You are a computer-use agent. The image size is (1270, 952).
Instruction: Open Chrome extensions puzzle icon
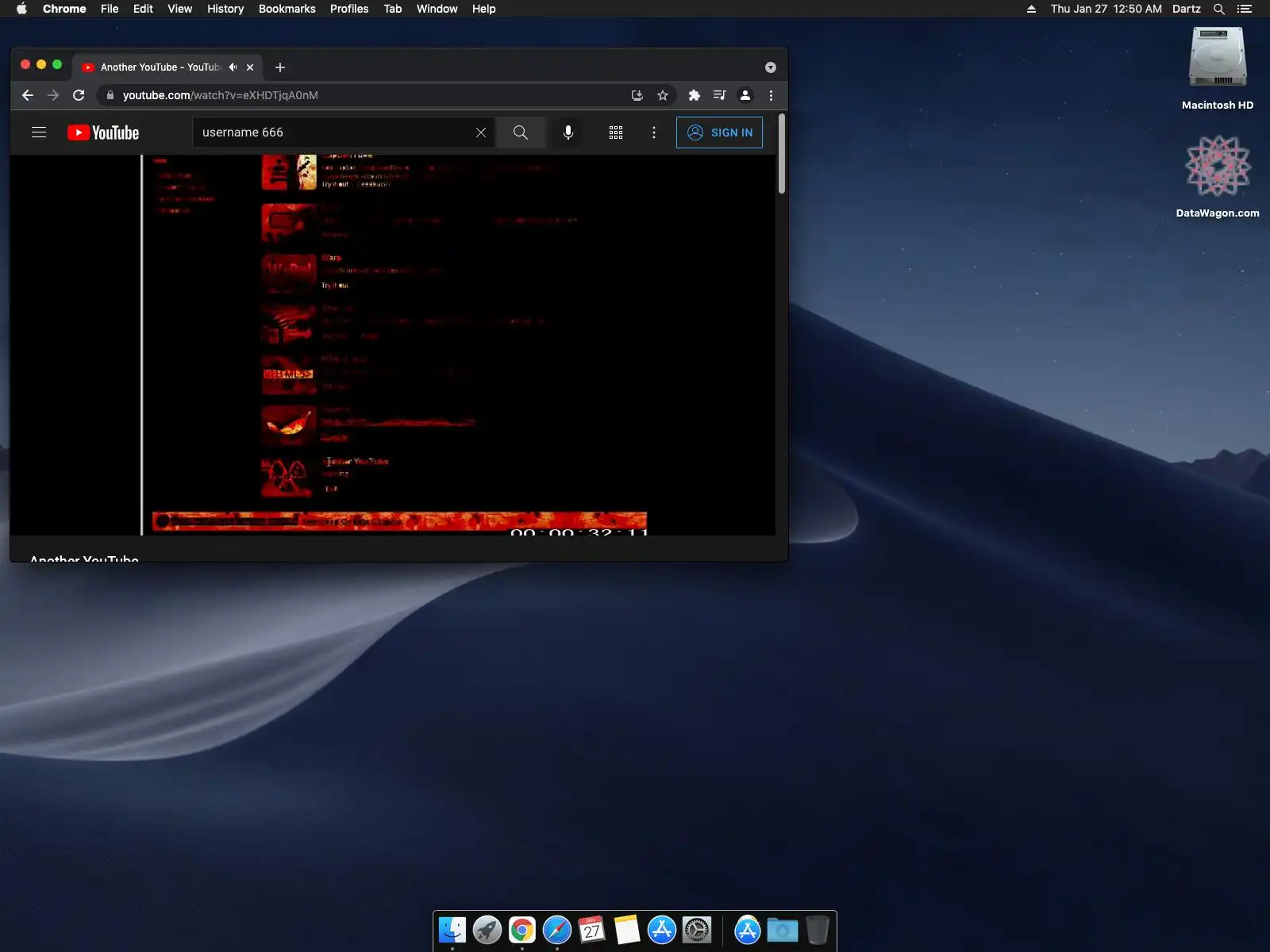[x=695, y=95]
